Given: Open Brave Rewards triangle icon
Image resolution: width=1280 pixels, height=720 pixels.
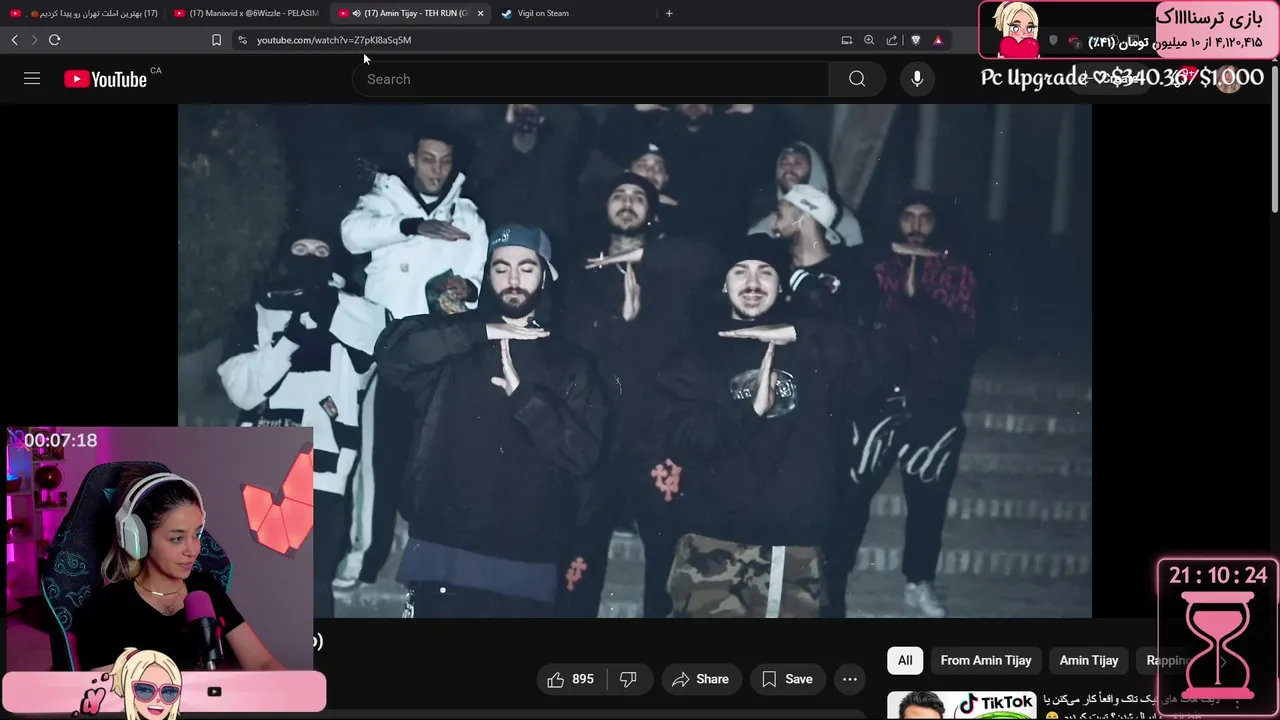Looking at the screenshot, I should click(938, 40).
